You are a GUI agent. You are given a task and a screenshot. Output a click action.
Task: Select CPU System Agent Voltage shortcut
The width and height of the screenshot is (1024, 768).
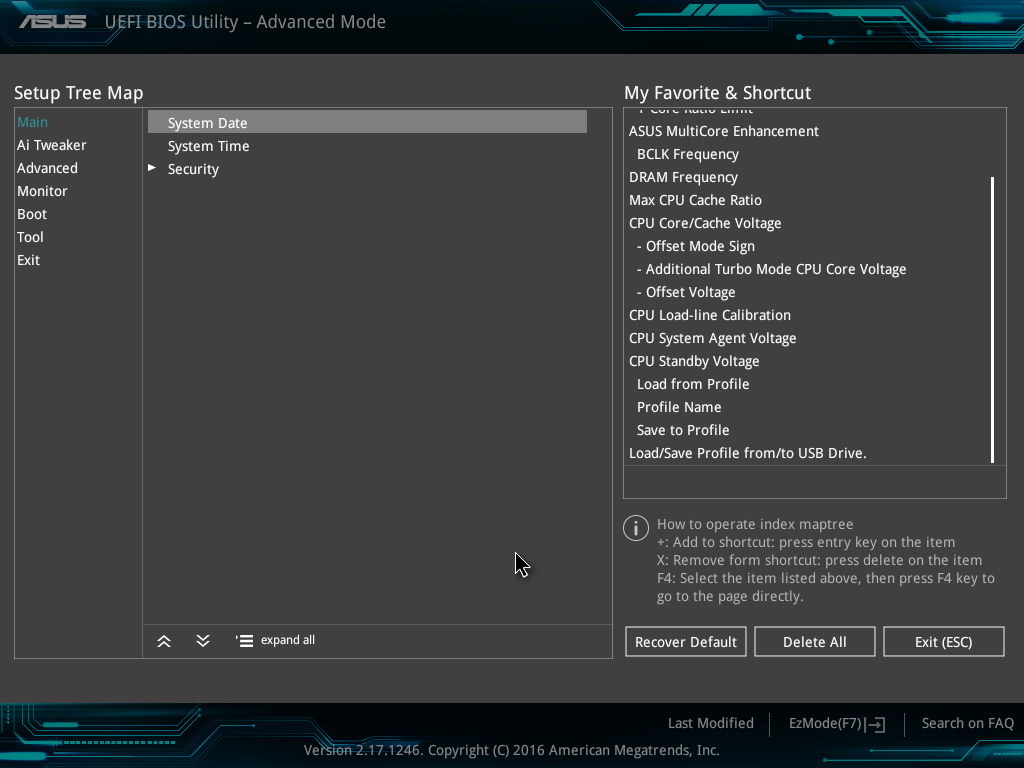[x=712, y=338]
